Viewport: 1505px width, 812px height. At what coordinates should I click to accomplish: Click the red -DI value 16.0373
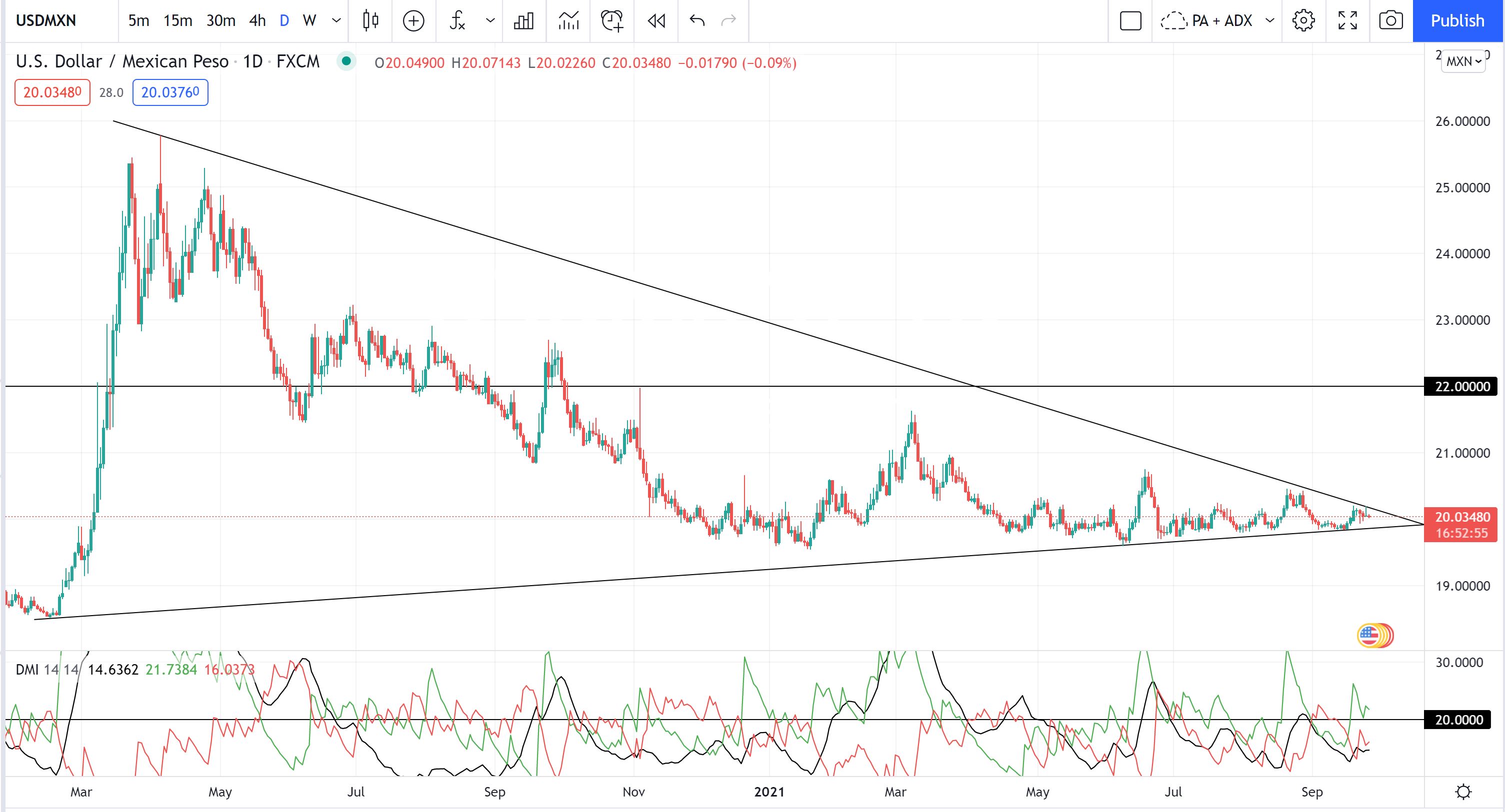[229, 669]
